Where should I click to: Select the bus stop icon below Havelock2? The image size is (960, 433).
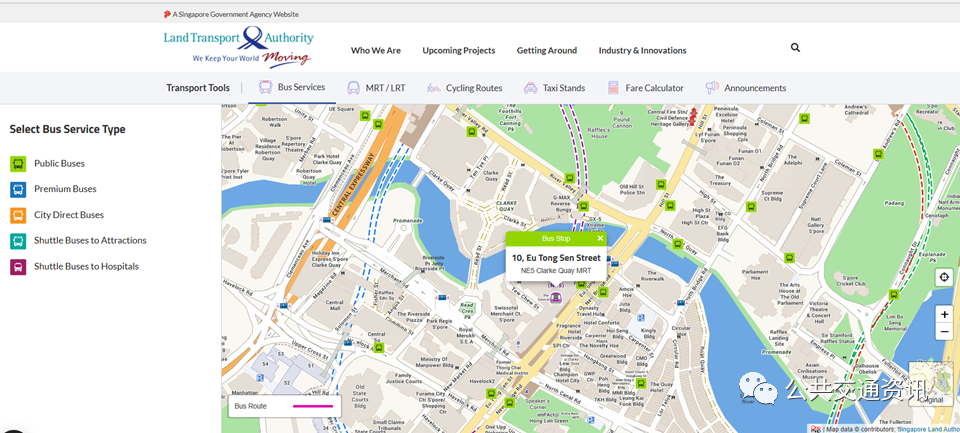[490, 393]
